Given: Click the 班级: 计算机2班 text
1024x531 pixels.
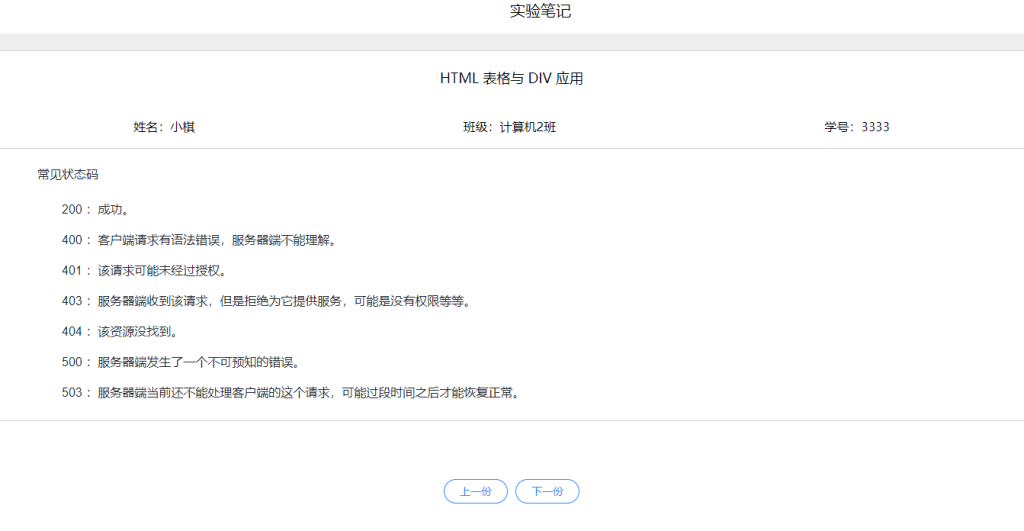Looking at the screenshot, I should pyautogui.click(x=509, y=127).
